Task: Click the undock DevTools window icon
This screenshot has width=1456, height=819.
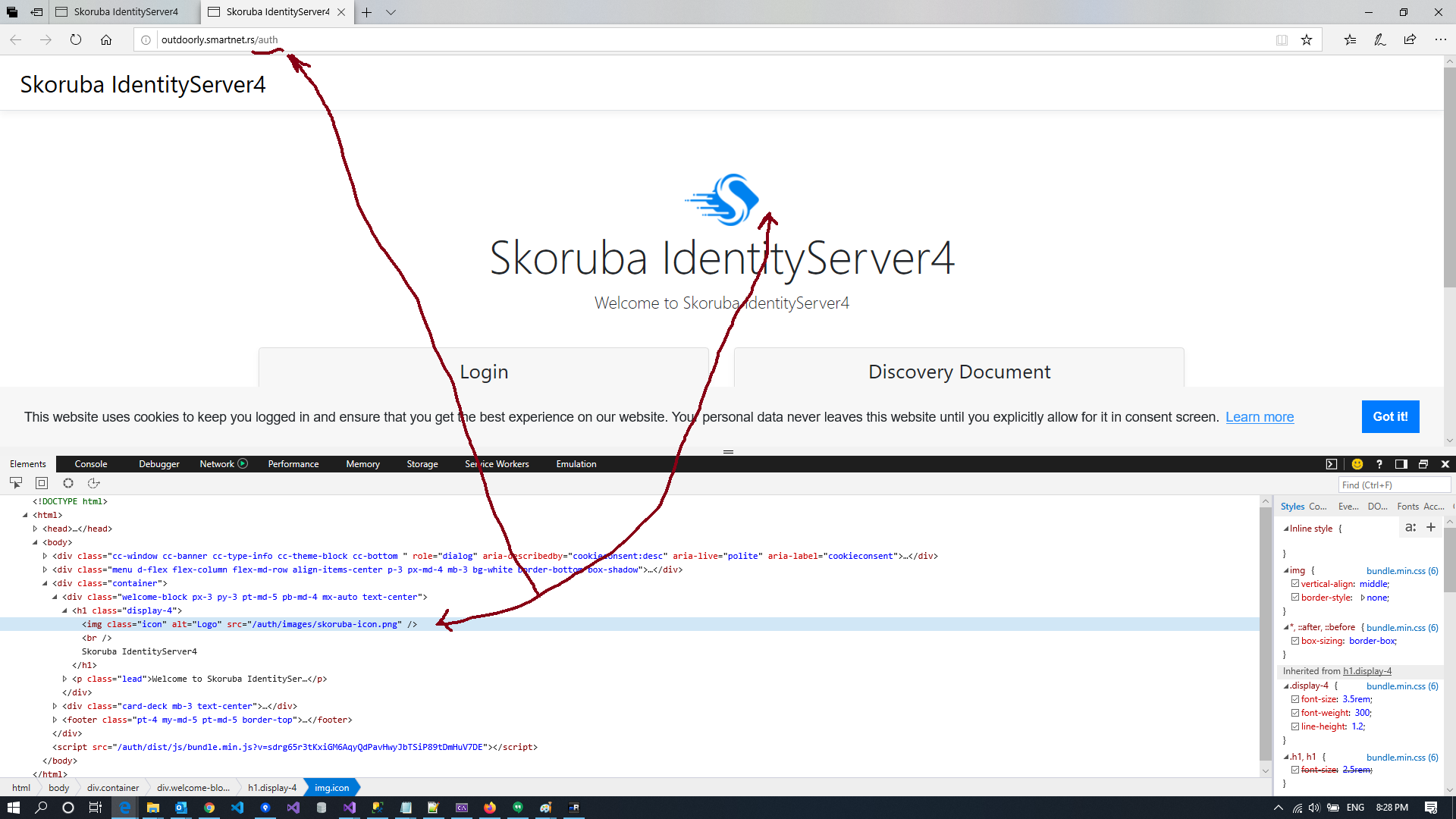Action: click(1423, 463)
